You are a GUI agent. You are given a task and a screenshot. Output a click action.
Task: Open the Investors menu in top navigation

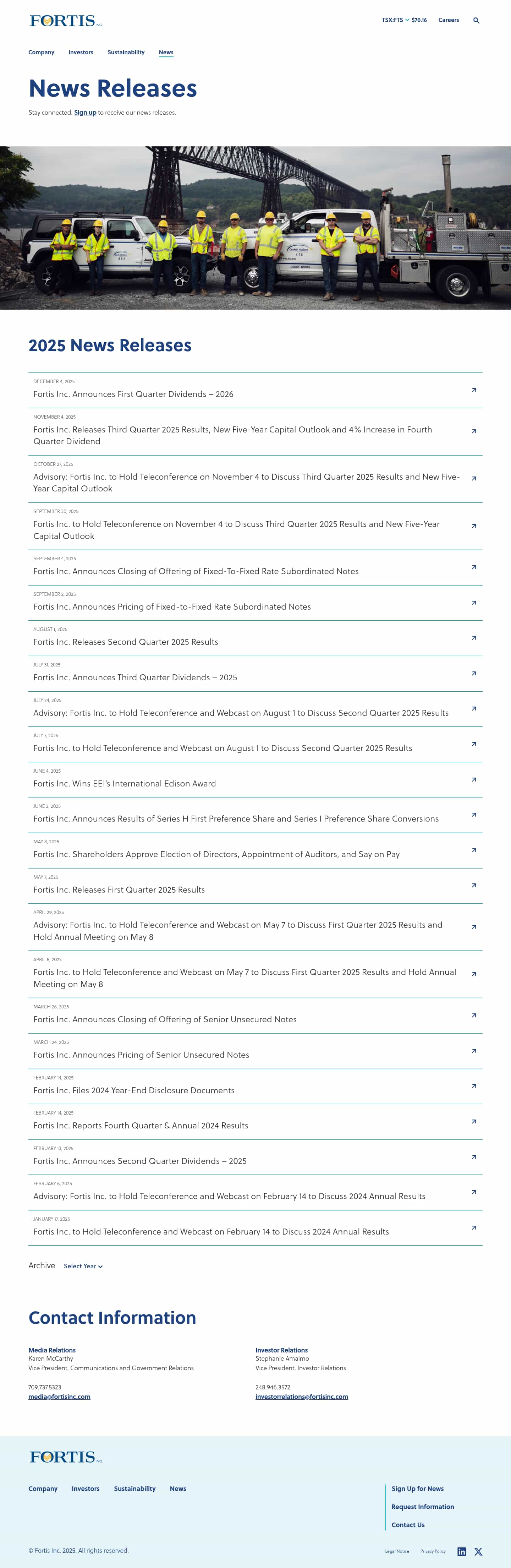pos(81,52)
